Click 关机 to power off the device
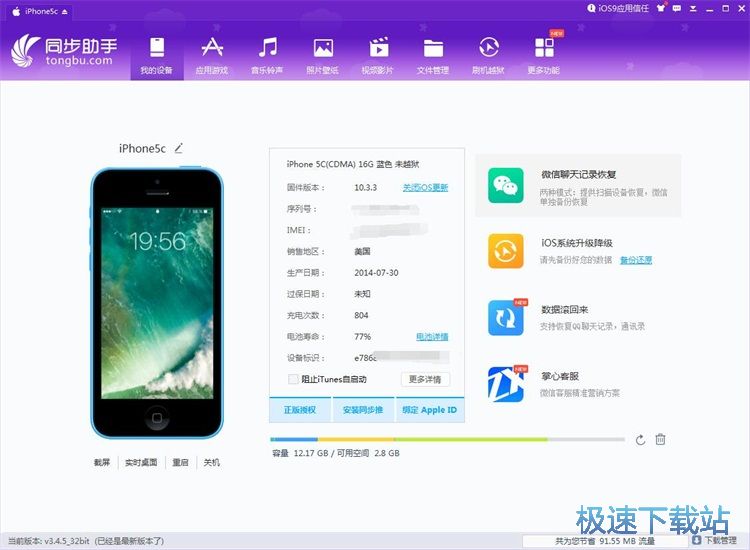The image size is (750, 550). pos(212,462)
